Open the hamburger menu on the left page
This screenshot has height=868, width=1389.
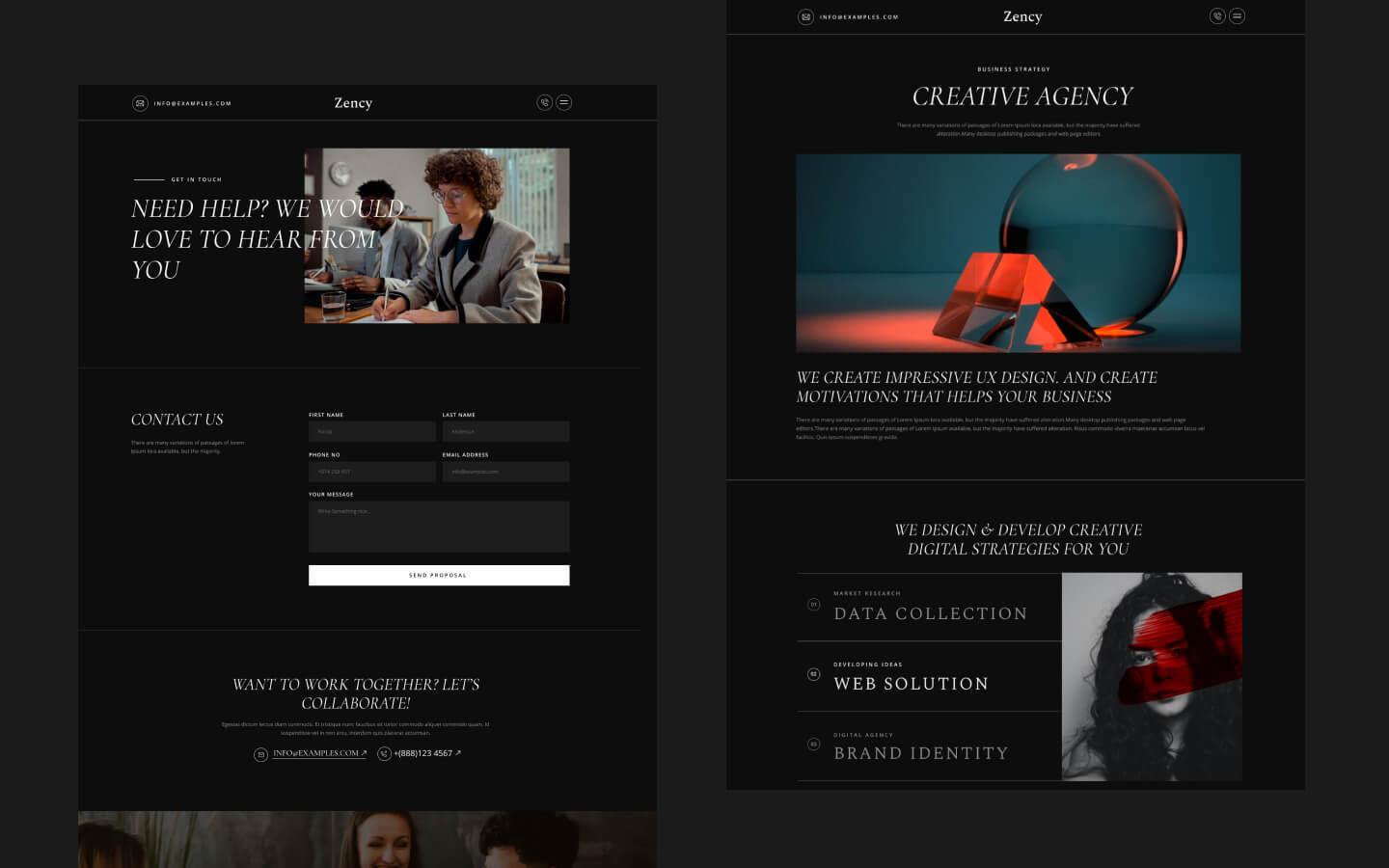click(564, 102)
